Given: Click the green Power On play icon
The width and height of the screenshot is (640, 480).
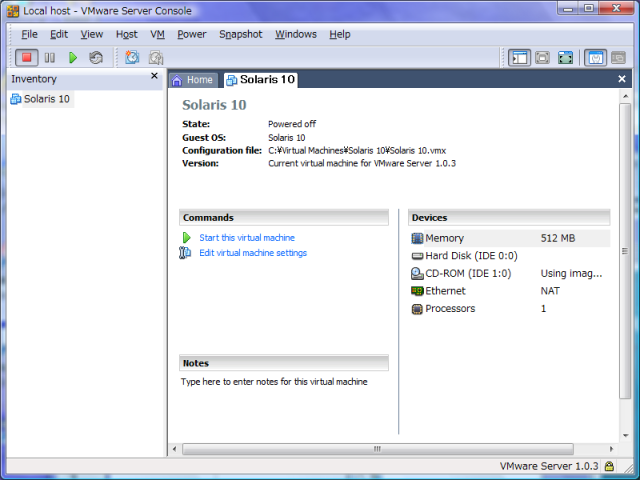Looking at the screenshot, I should pos(73,58).
